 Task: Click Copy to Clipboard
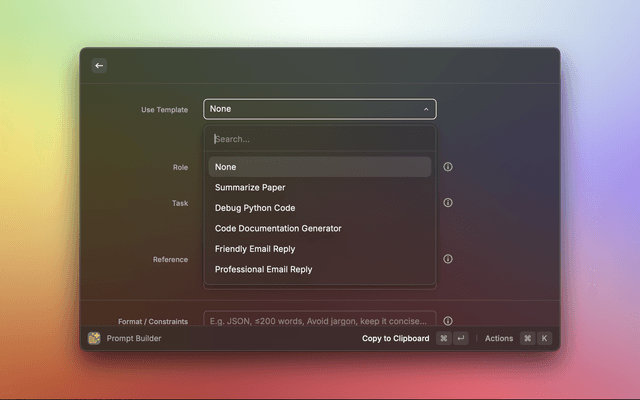point(395,338)
